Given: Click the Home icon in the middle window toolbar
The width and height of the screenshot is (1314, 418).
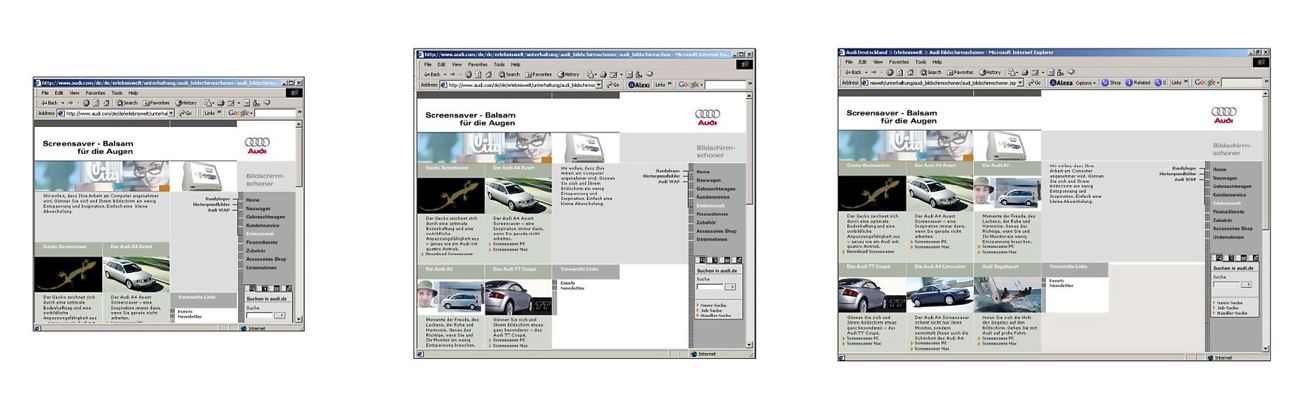Looking at the screenshot, I should coord(489,74).
